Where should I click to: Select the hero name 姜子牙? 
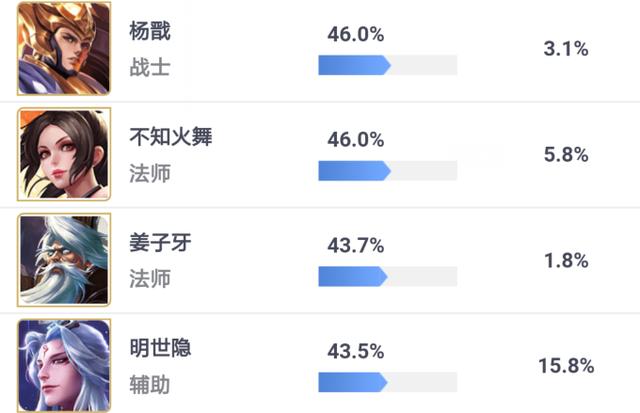tap(160, 242)
